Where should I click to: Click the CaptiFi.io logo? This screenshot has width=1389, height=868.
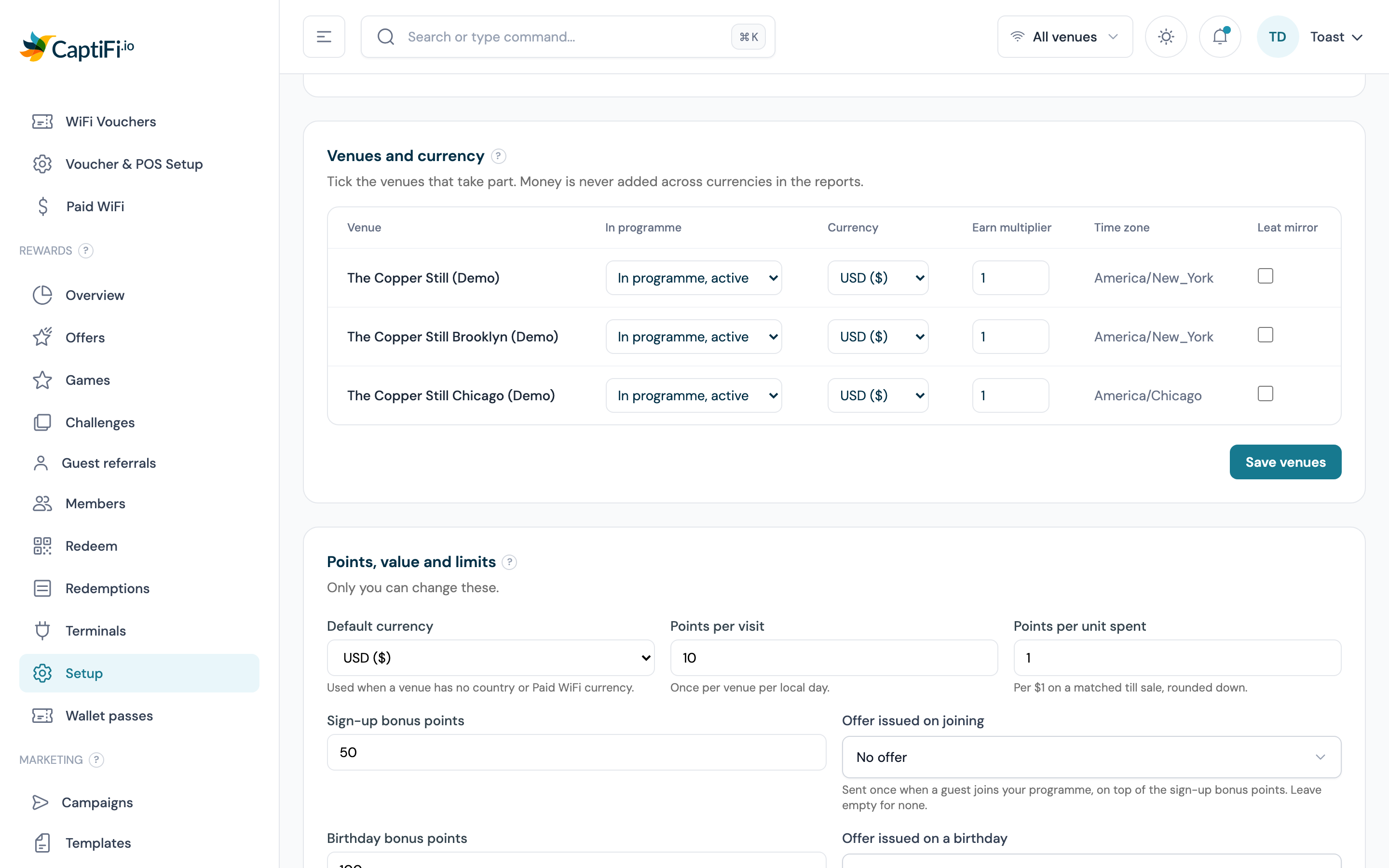pos(77,47)
